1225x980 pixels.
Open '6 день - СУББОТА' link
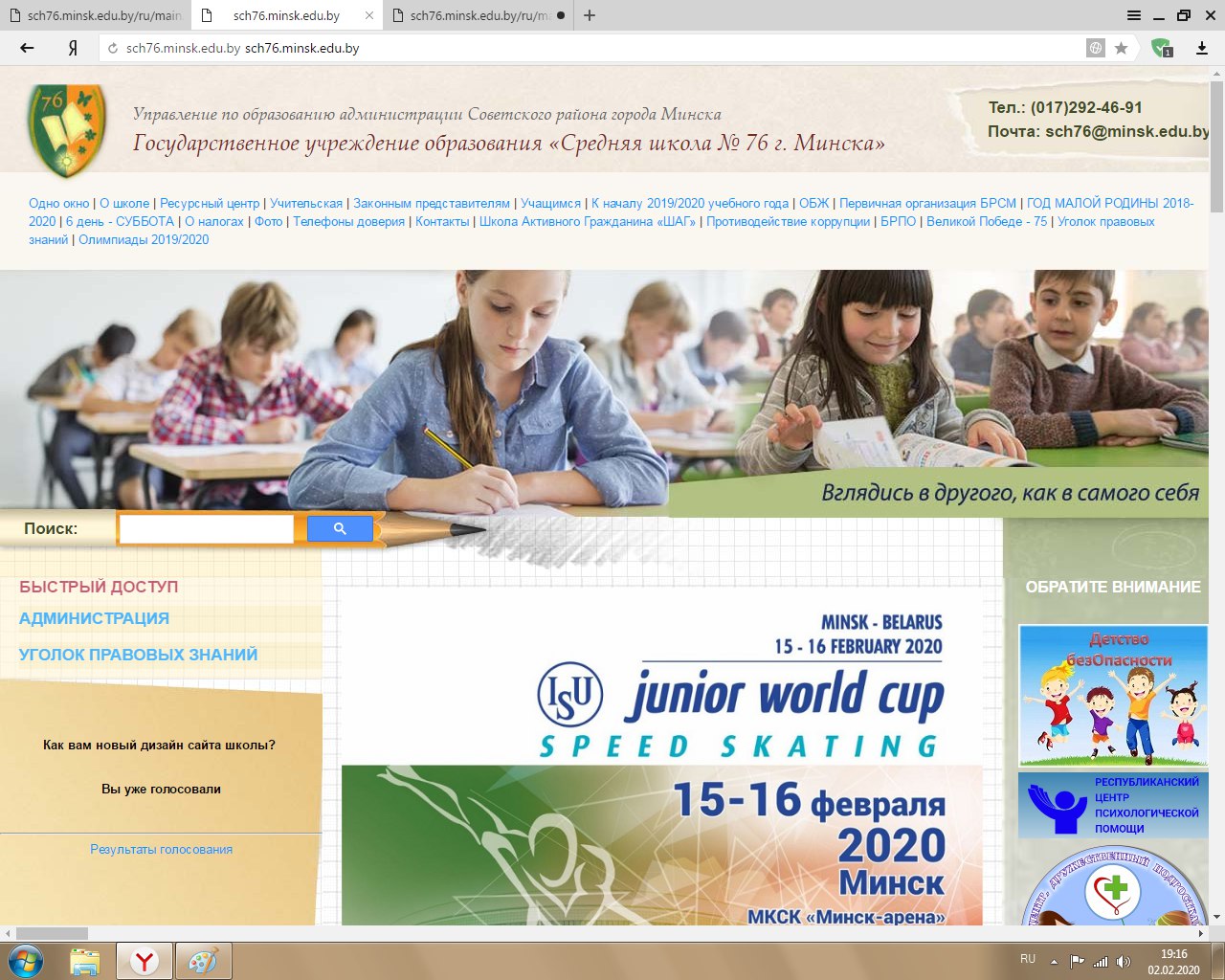point(120,221)
